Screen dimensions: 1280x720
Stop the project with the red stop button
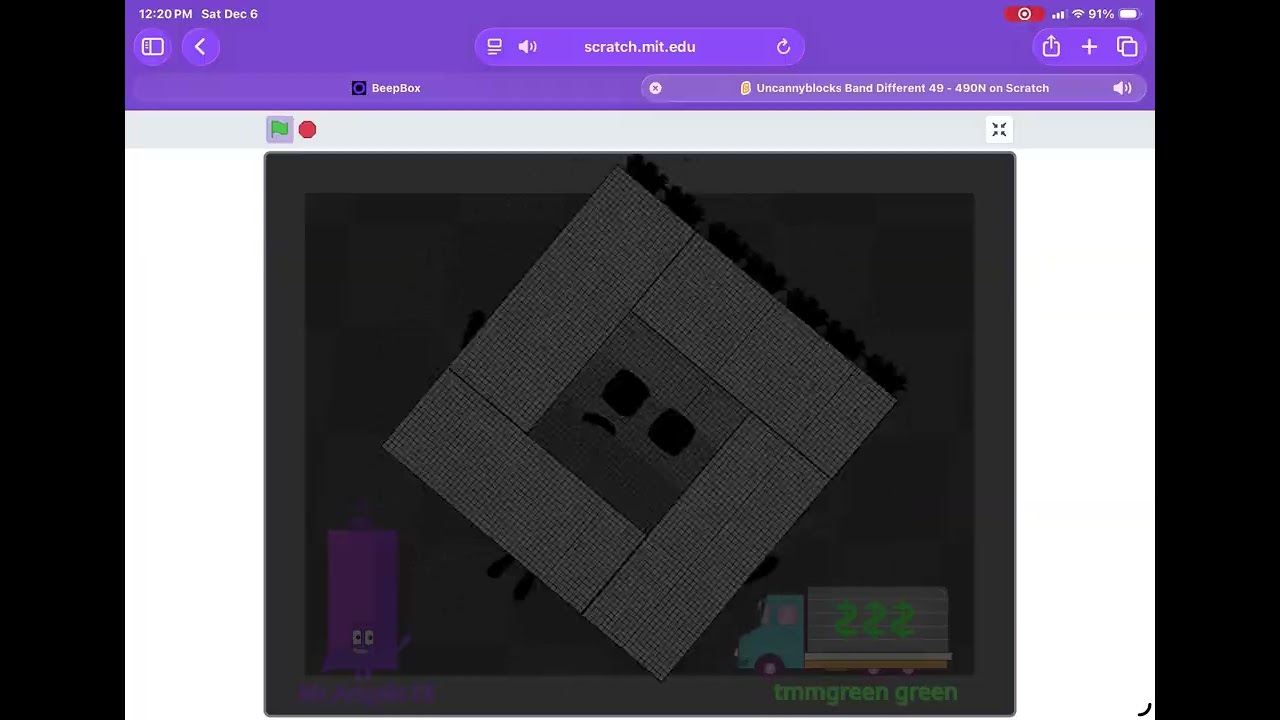(x=308, y=129)
